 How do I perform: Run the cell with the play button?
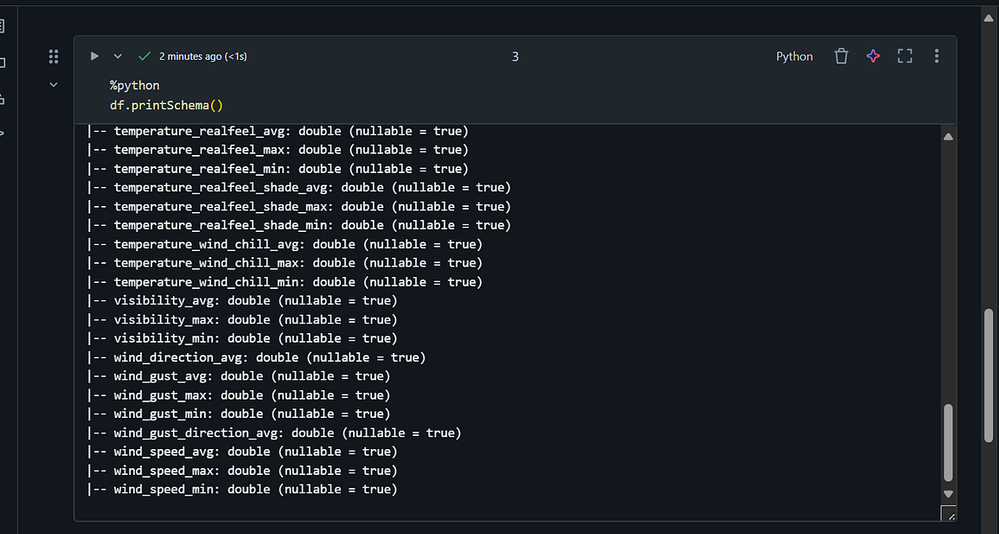[x=95, y=57]
